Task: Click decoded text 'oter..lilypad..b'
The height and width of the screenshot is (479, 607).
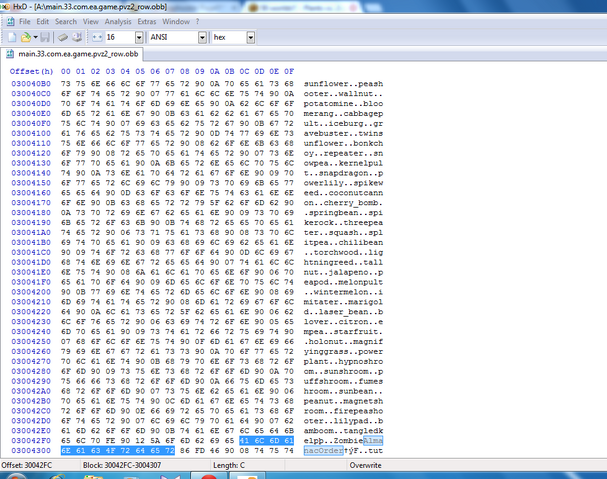Action: click(x=343, y=421)
